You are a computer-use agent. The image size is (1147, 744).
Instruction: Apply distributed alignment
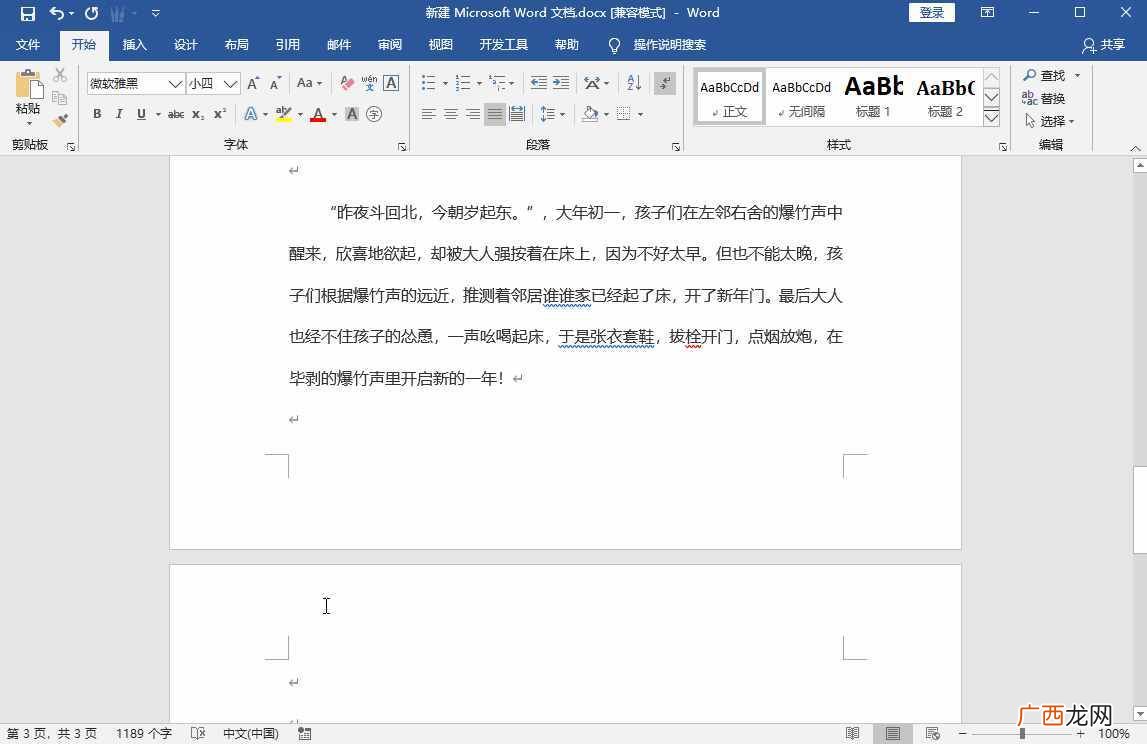click(x=517, y=114)
